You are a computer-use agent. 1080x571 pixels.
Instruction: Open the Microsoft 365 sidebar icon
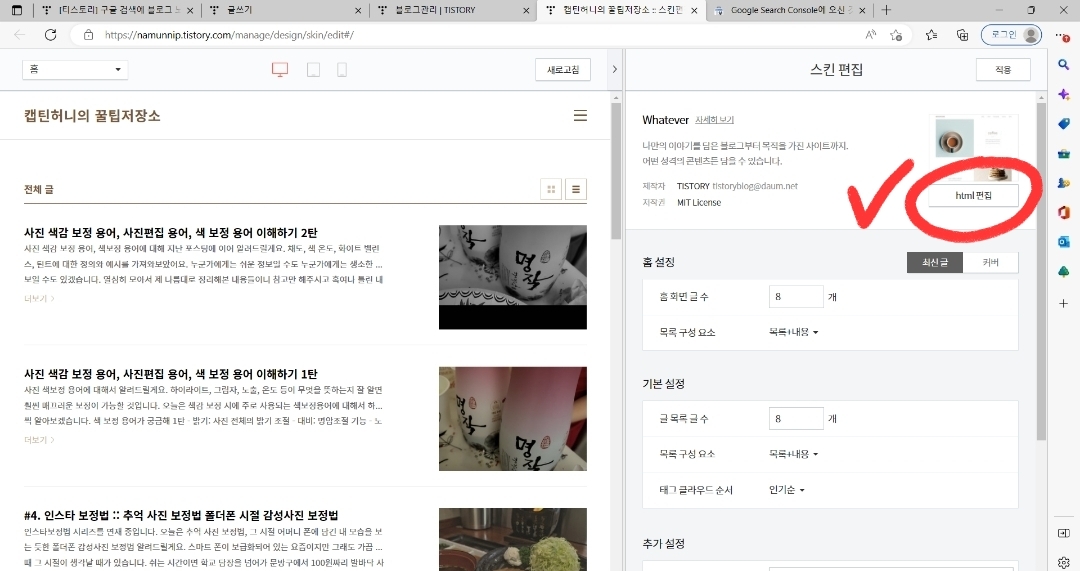coord(1063,213)
